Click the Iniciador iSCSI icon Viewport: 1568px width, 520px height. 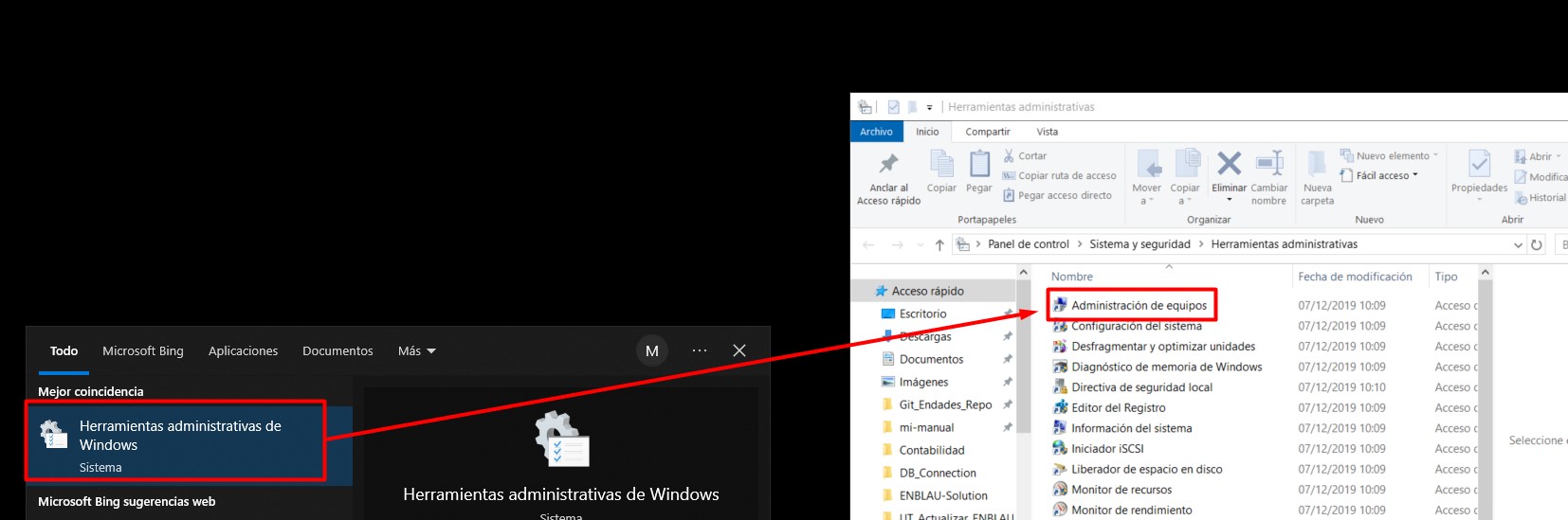click(1060, 449)
